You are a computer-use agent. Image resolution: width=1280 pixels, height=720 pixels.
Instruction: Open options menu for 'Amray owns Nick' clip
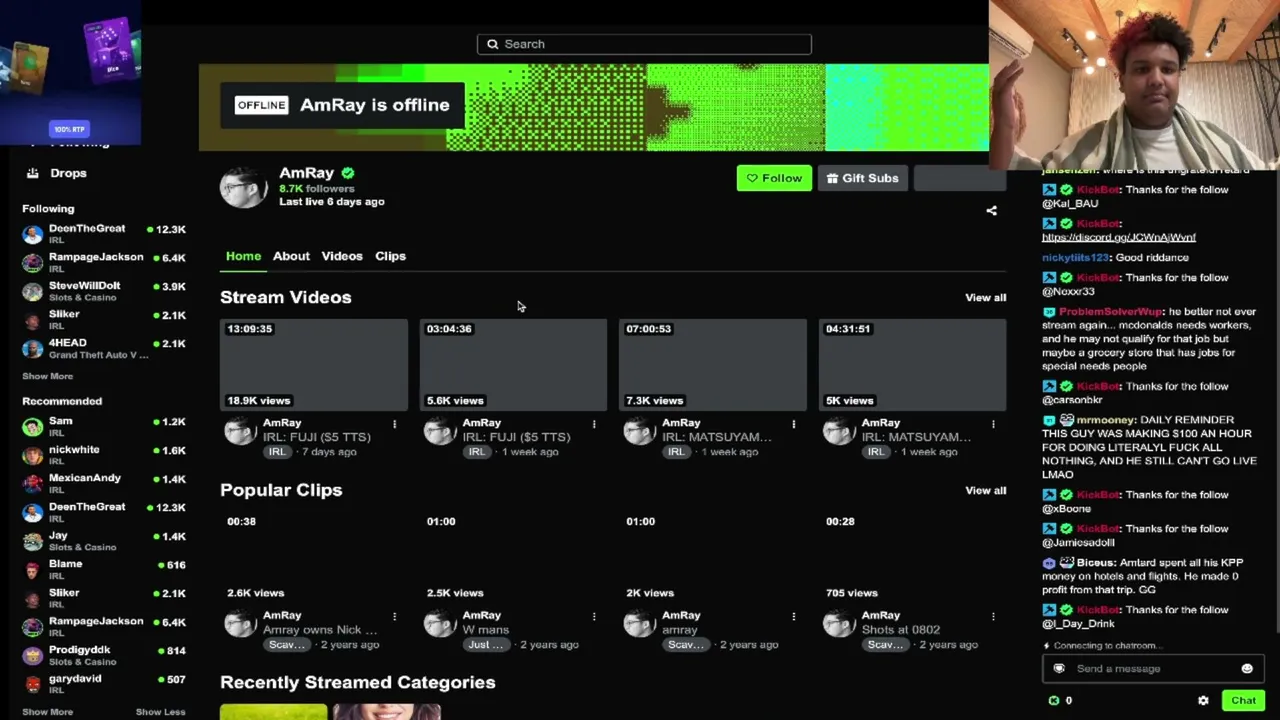coord(394,617)
